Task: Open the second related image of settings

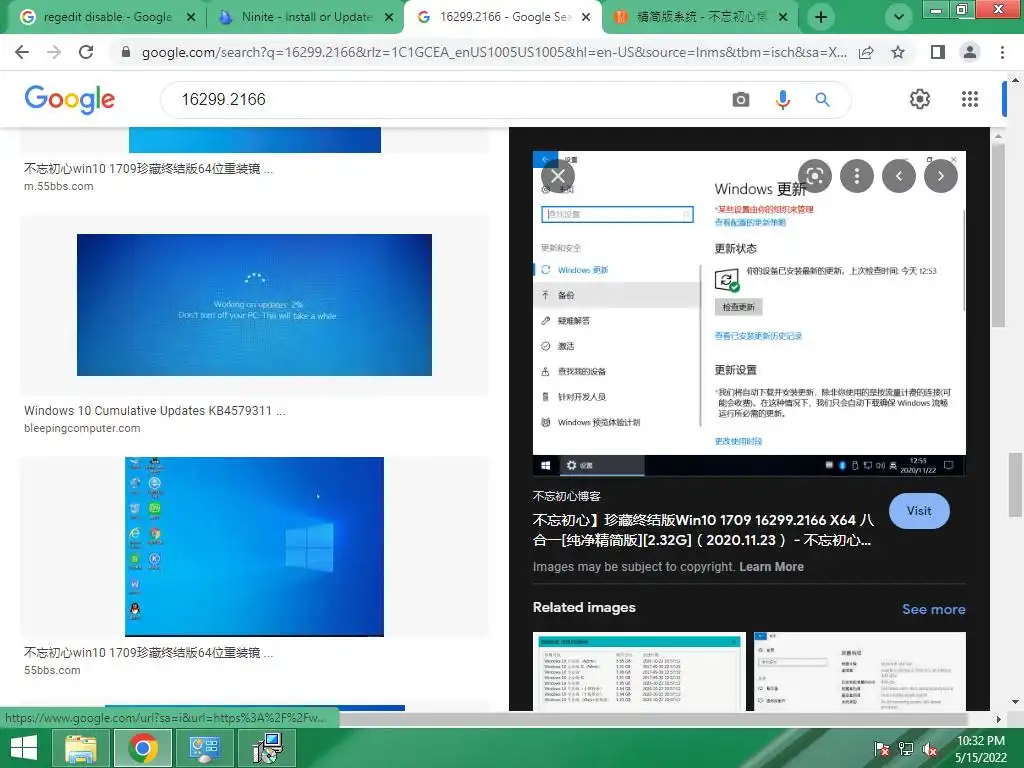Action: pyautogui.click(x=859, y=671)
